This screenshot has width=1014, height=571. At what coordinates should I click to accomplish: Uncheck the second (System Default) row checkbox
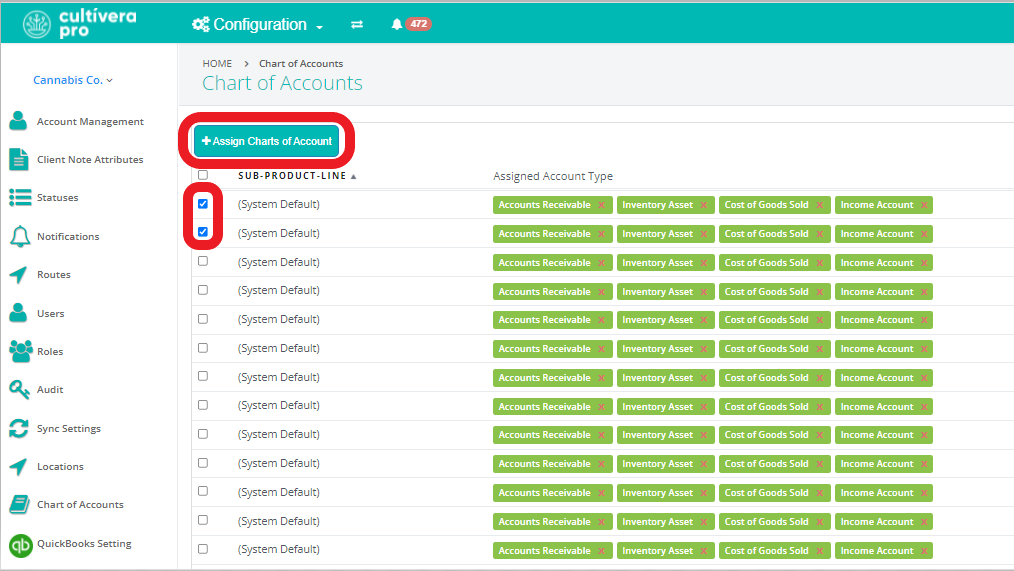203,232
